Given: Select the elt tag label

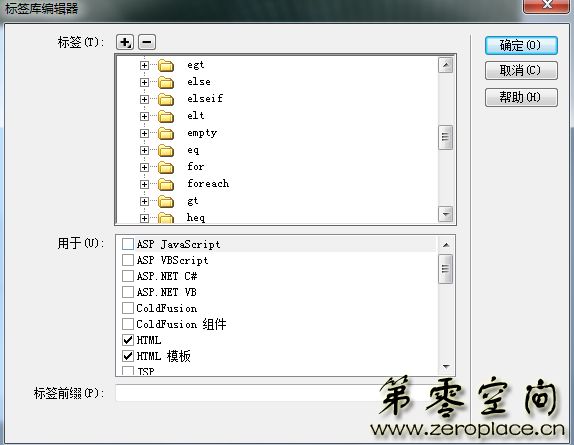Looking at the screenshot, I should click(x=195, y=116).
